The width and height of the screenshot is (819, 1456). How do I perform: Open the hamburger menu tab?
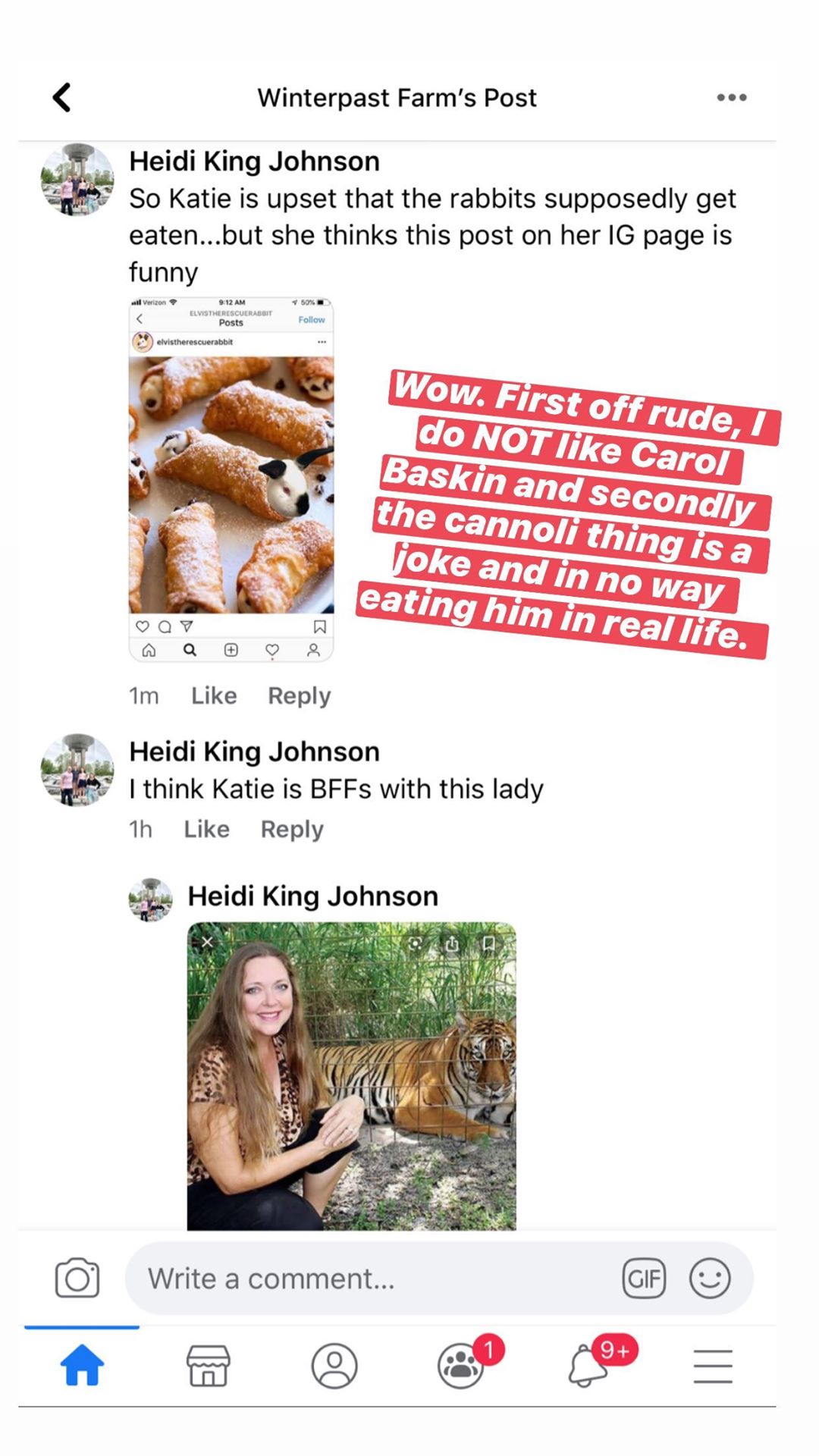(713, 1365)
